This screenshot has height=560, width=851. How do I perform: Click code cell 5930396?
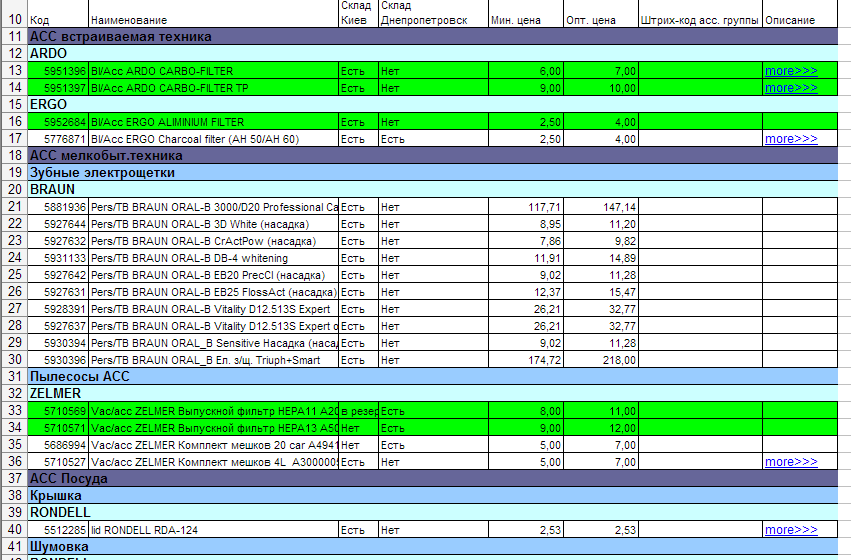58,360
